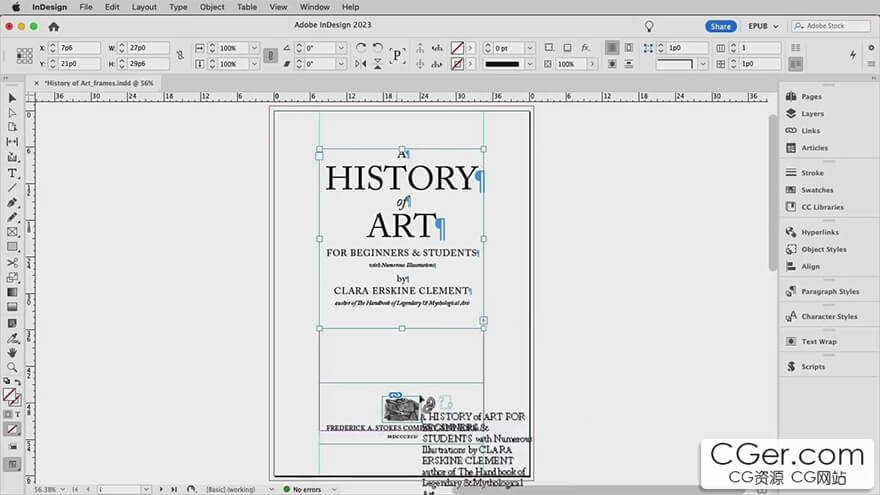This screenshot has height=495, width=880.
Task: Toggle formatting affects container button
Action: pyautogui.click(x=8, y=414)
